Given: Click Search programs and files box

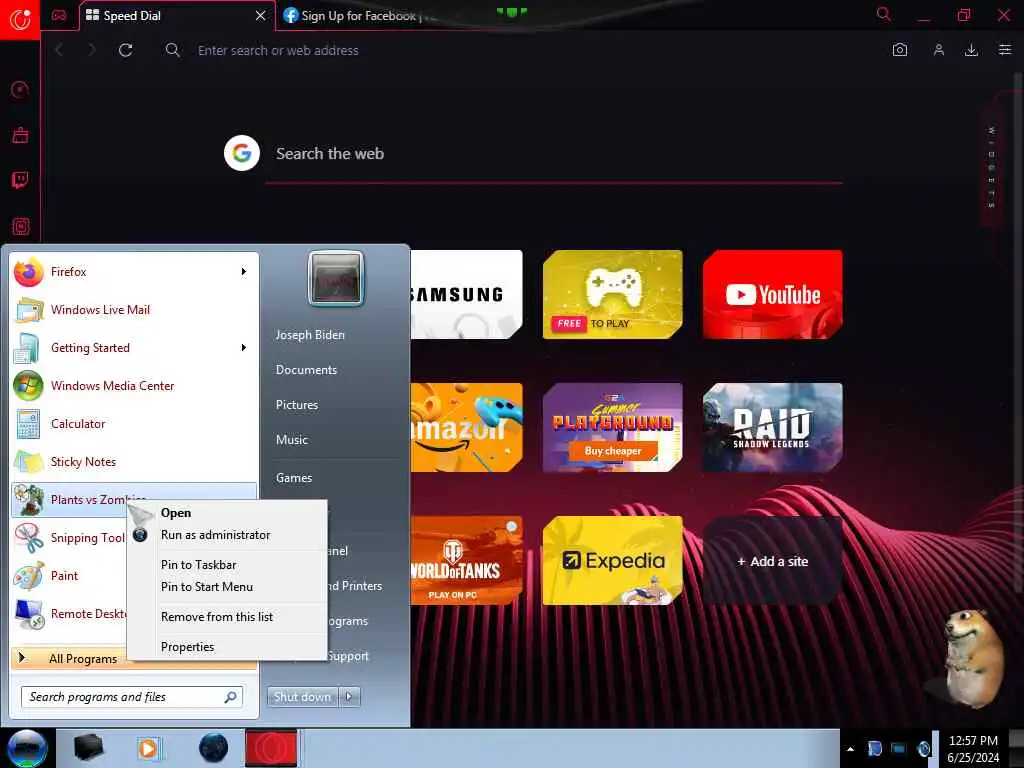Looking at the screenshot, I should [x=132, y=697].
